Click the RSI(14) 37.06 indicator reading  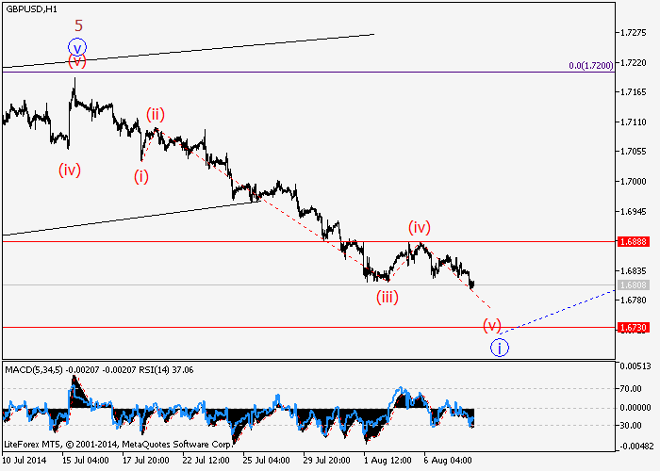[x=167, y=370]
